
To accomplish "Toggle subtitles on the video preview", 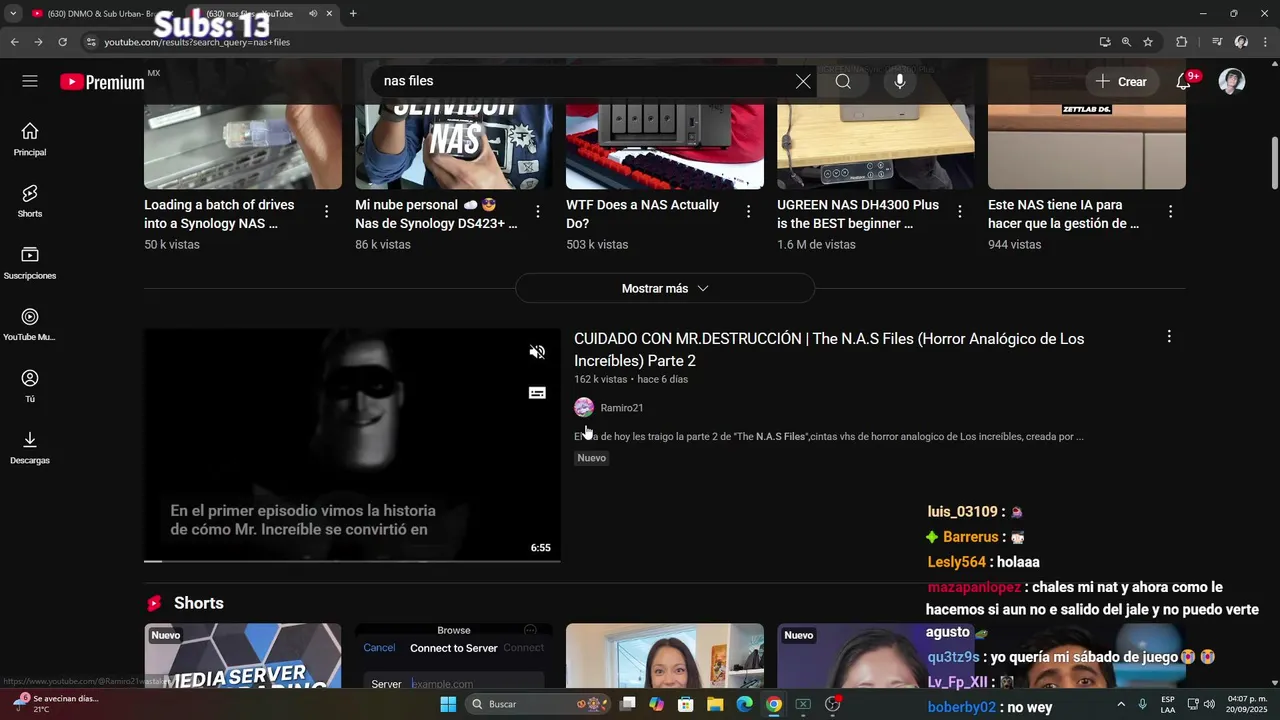I will [x=537, y=393].
